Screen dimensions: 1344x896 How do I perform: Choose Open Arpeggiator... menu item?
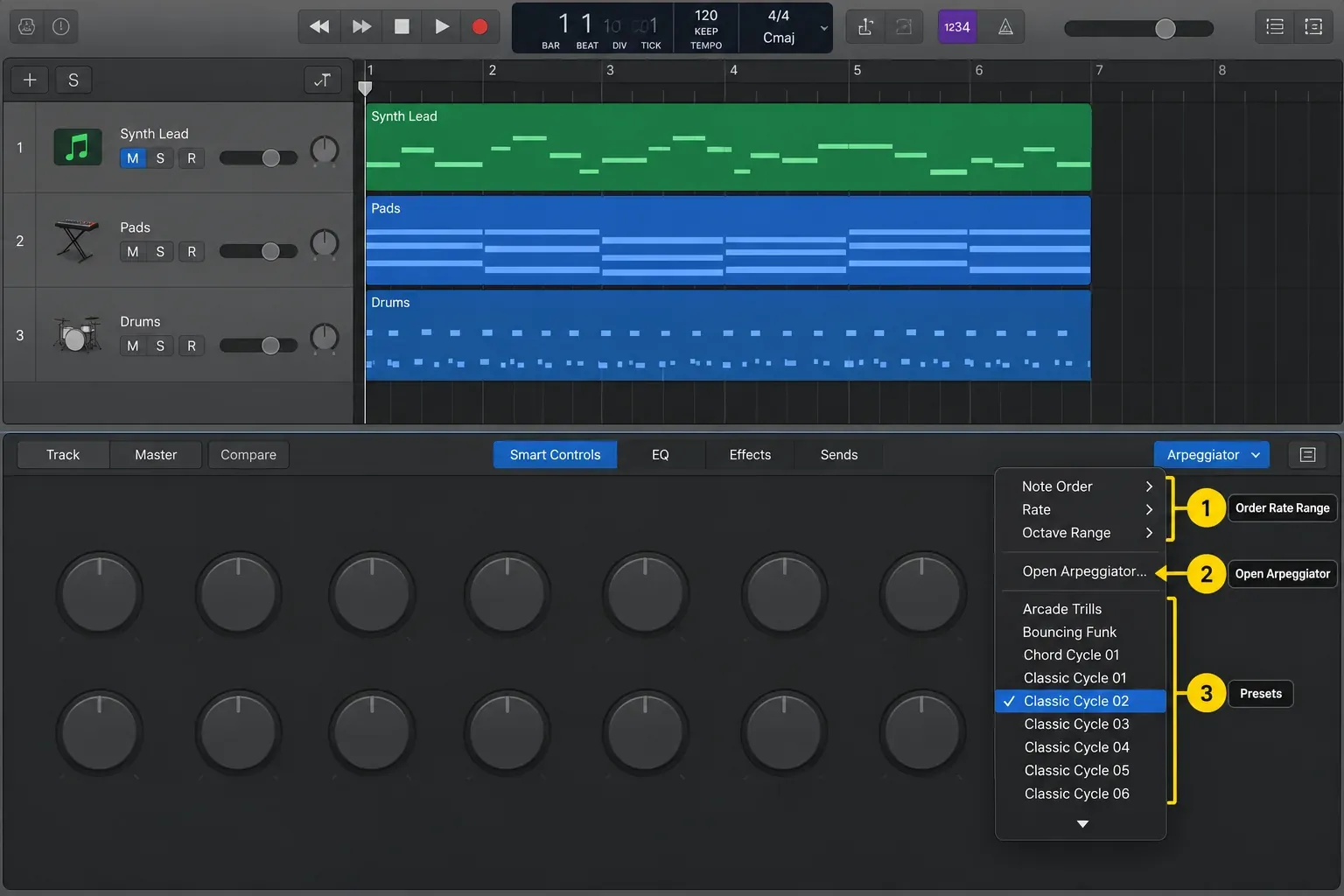pyautogui.click(x=1081, y=571)
